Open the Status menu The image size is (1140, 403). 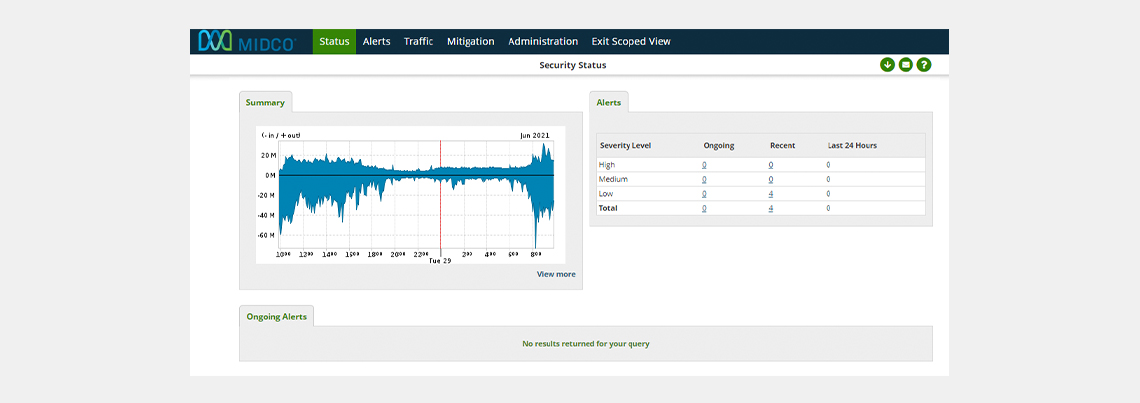point(334,42)
